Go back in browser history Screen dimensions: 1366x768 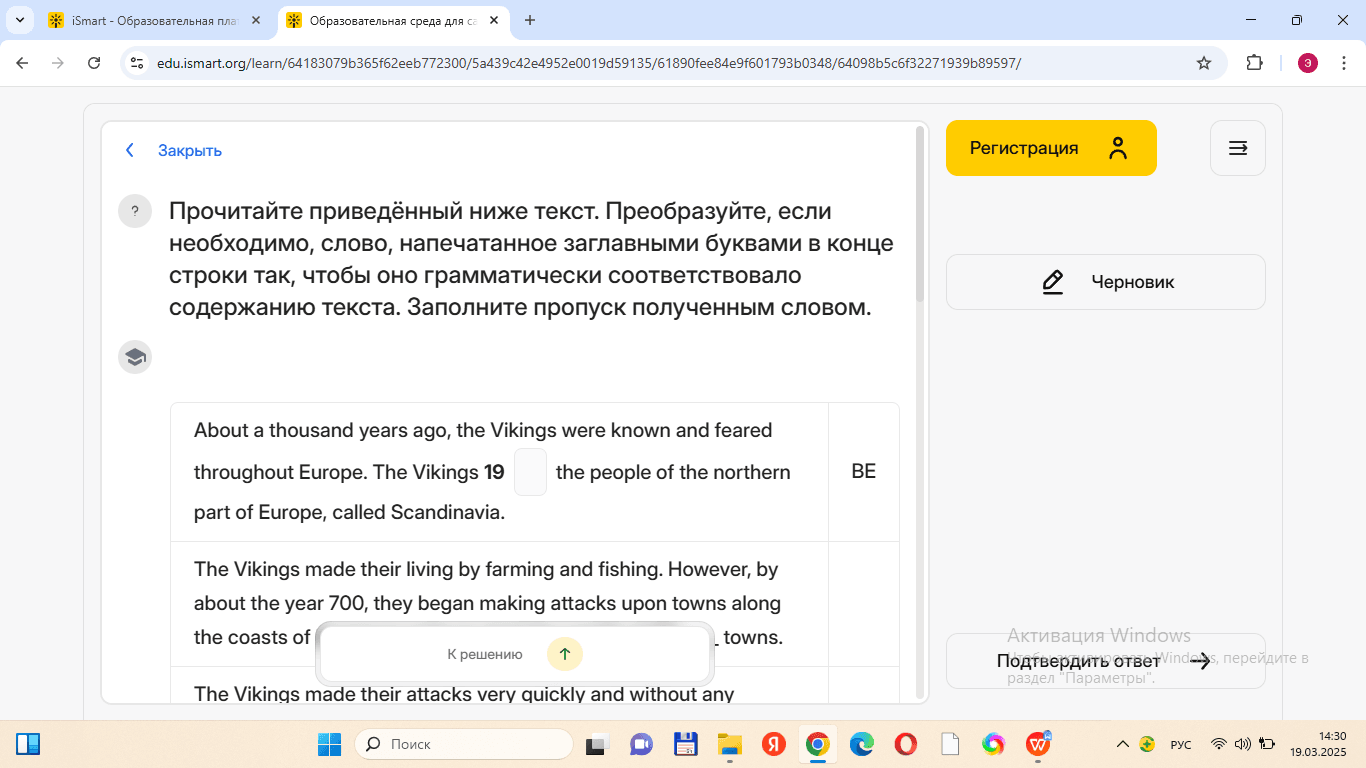coord(22,63)
